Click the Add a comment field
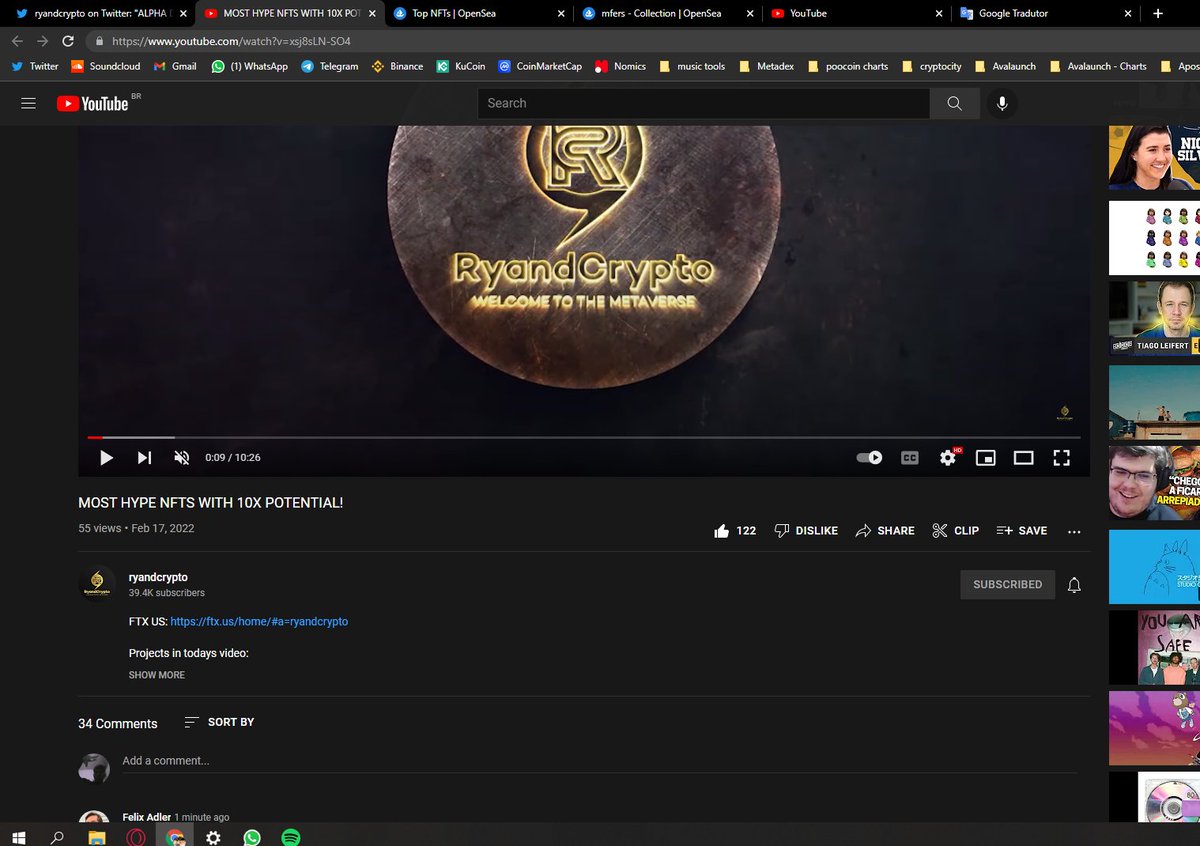 coord(599,761)
